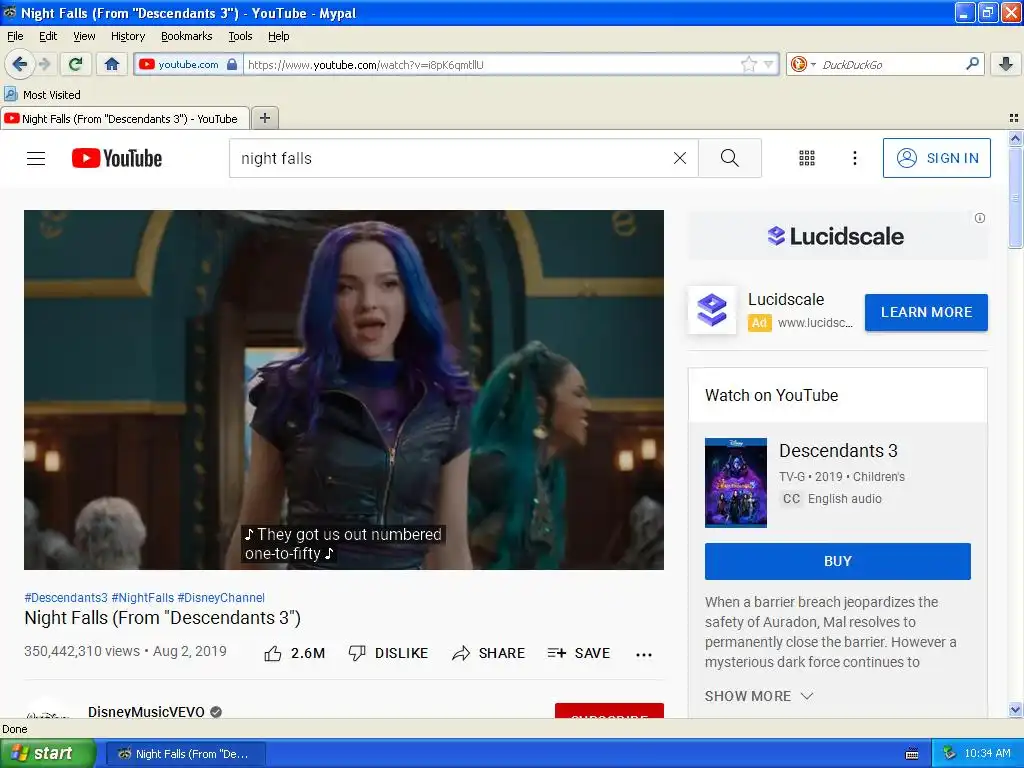Open a new tab with the plus button
Viewport: 1024px width, 768px height.
pyautogui.click(x=264, y=118)
